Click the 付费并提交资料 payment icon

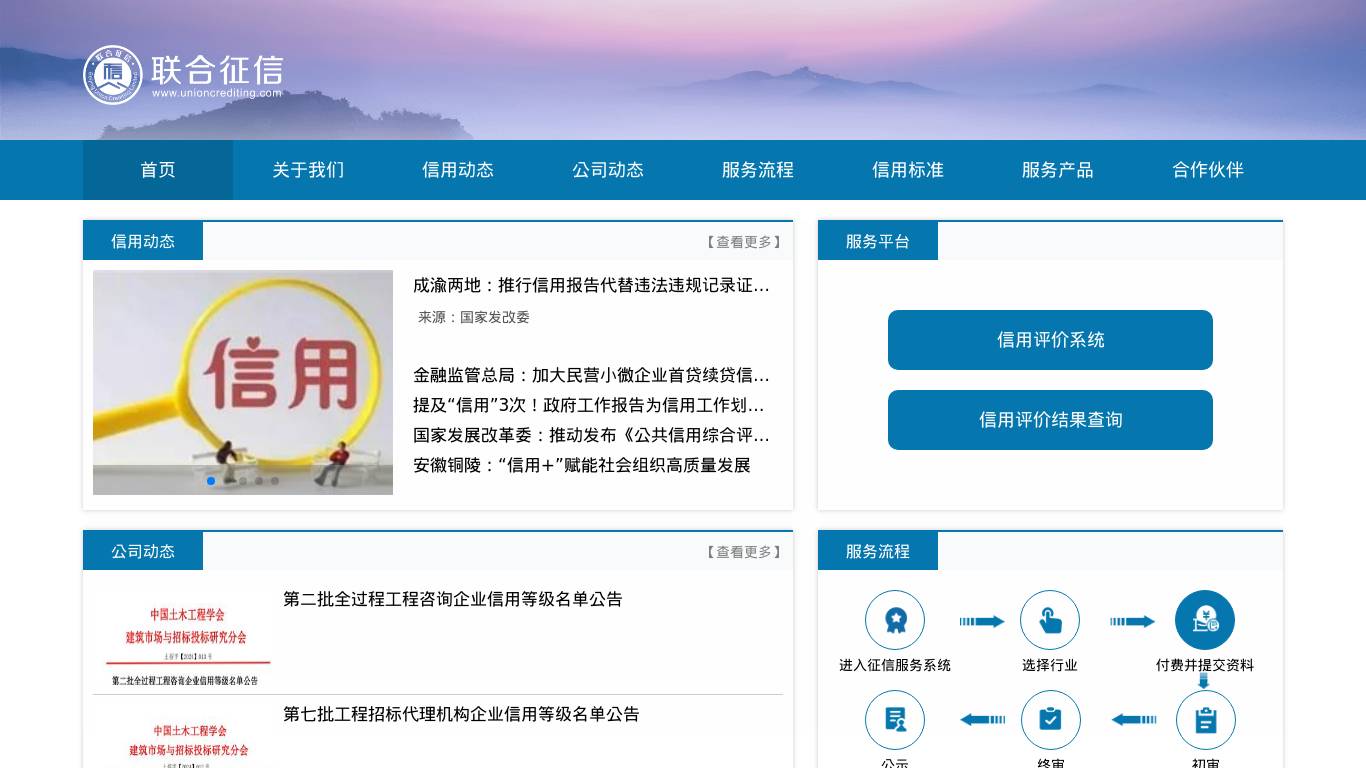(1205, 620)
